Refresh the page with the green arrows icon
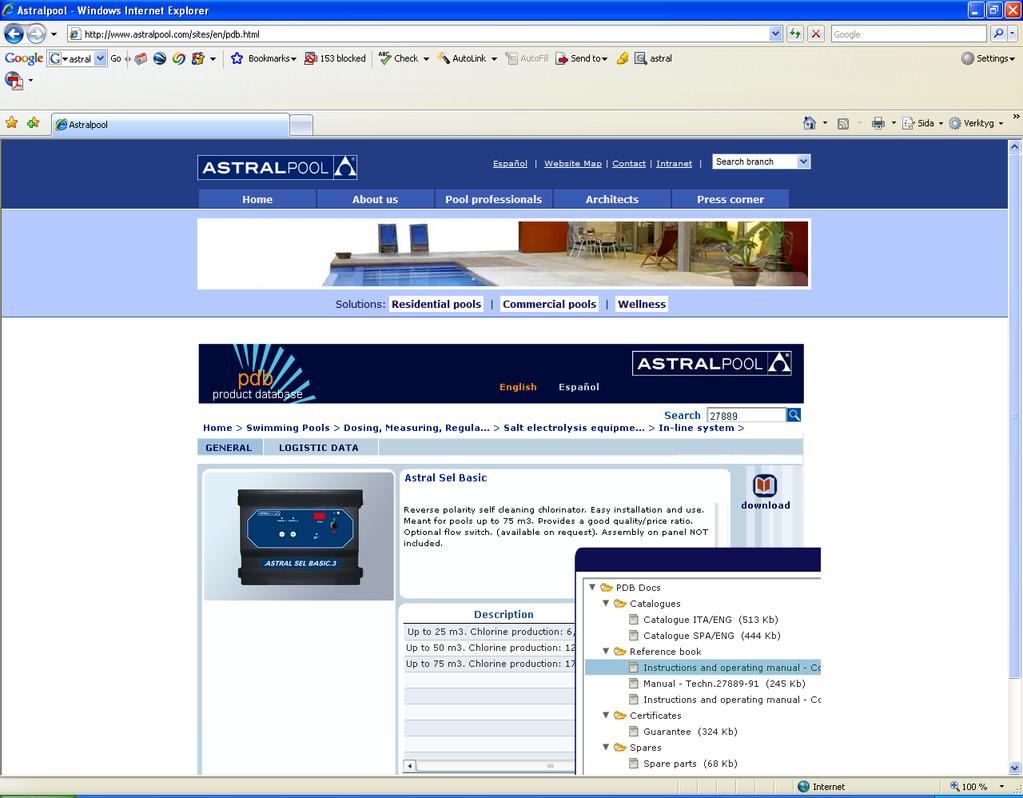This screenshot has width=1023, height=798. point(795,34)
